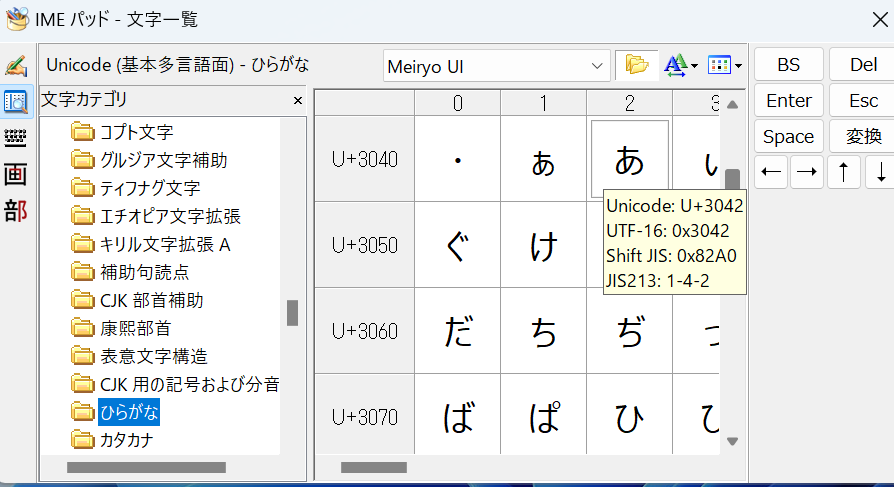Image resolution: width=894 pixels, height=487 pixels.
Task: Click the U+3040 row header
Action: pyautogui.click(x=365, y=160)
